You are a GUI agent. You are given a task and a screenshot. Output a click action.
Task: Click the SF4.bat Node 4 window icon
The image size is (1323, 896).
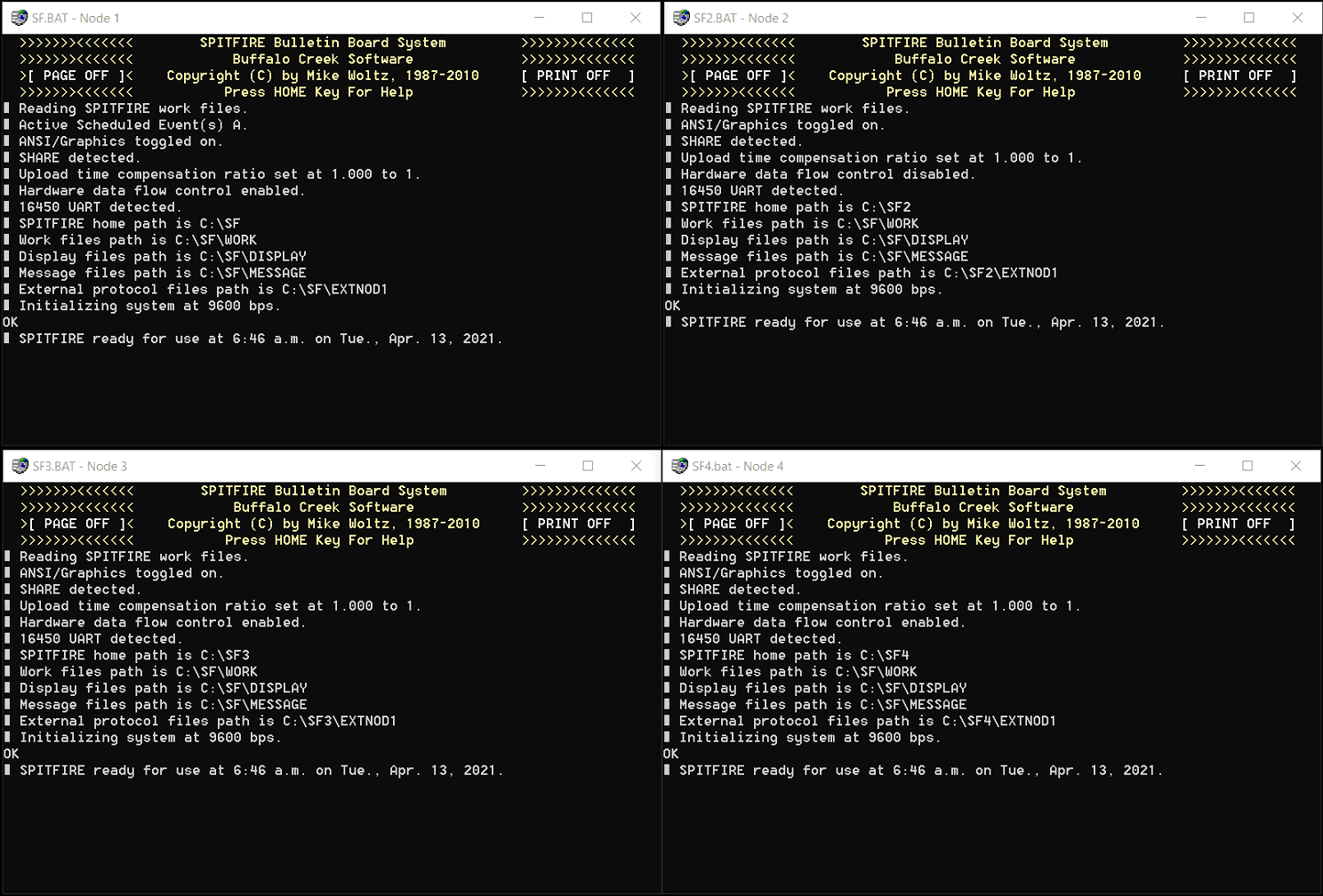(x=679, y=466)
